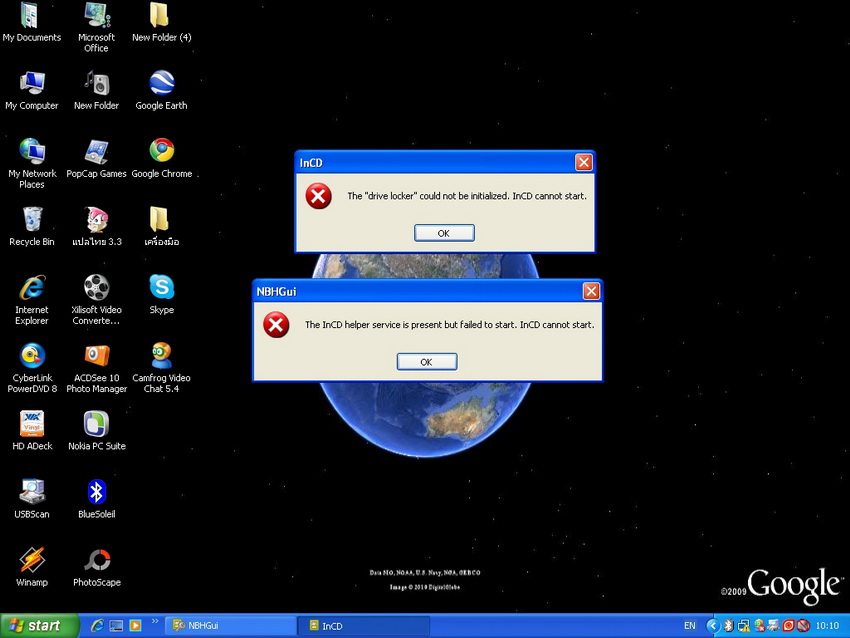Image resolution: width=850 pixels, height=638 pixels.
Task: Close the InCD dialog with the X
Action: click(x=583, y=162)
